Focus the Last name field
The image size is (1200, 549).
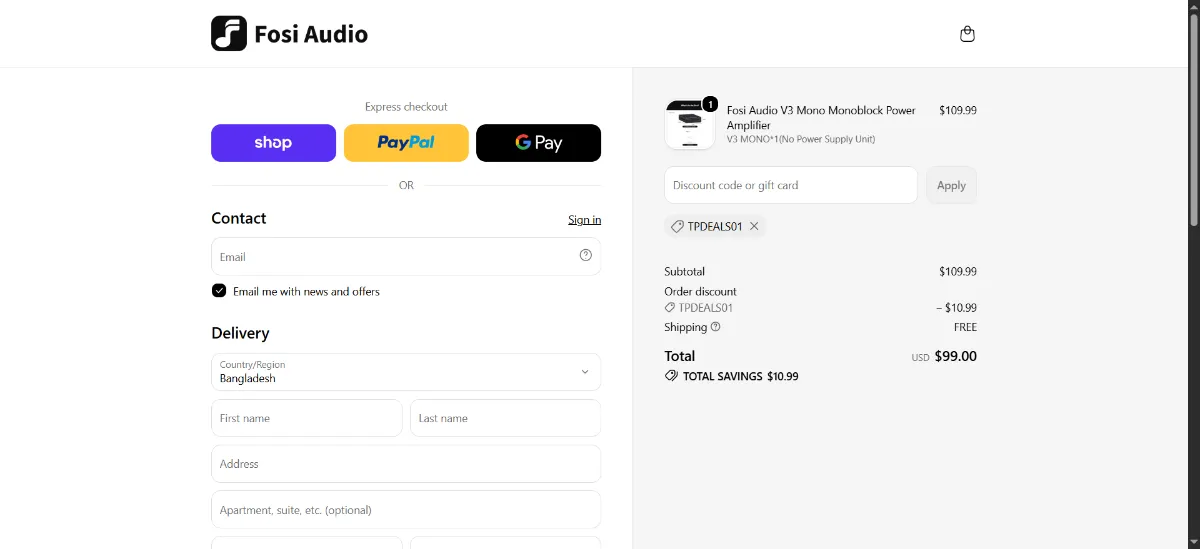505,418
